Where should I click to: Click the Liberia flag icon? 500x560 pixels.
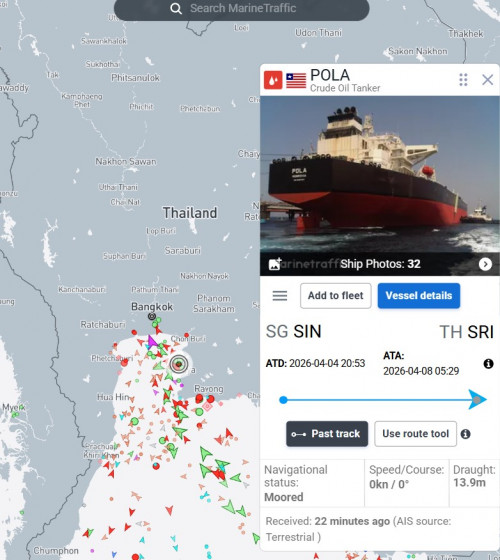click(x=296, y=80)
